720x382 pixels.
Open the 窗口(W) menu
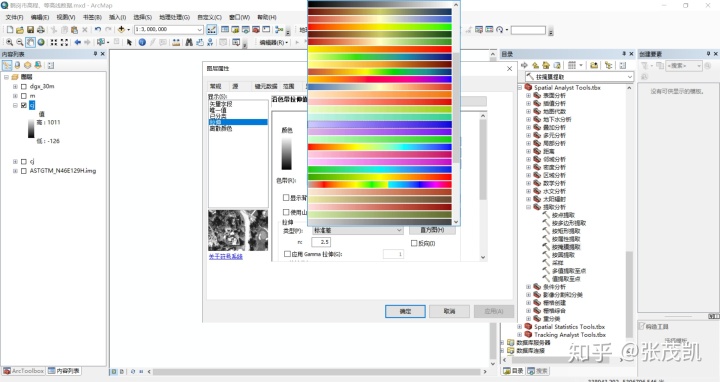239,17
